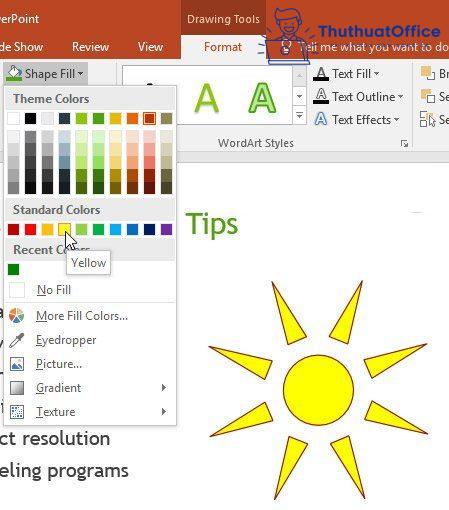Viewport: 449px width, 510px height.
Task: Select the Eyedropper icon
Action: pyautogui.click(x=16, y=340)
